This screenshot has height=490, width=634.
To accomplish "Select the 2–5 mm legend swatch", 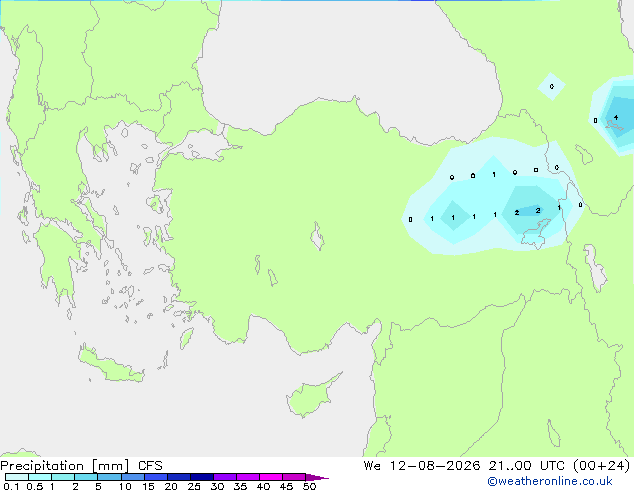I will tap(86, 477).
